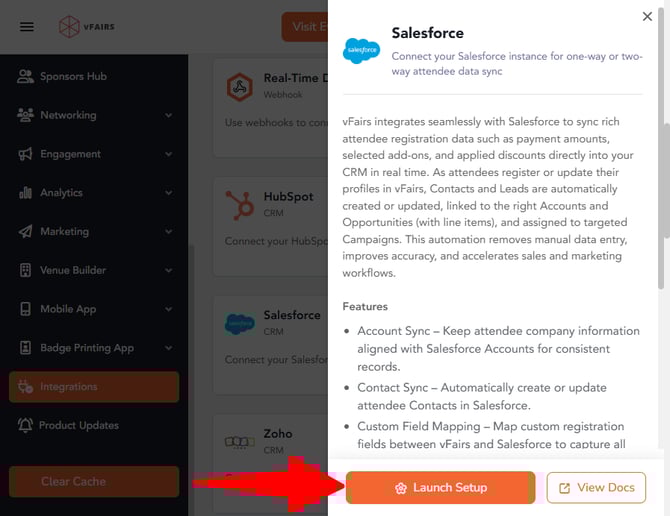Screen dimensions: 670x516
Task: Open the hamburger menu icon
Action: 27,27
